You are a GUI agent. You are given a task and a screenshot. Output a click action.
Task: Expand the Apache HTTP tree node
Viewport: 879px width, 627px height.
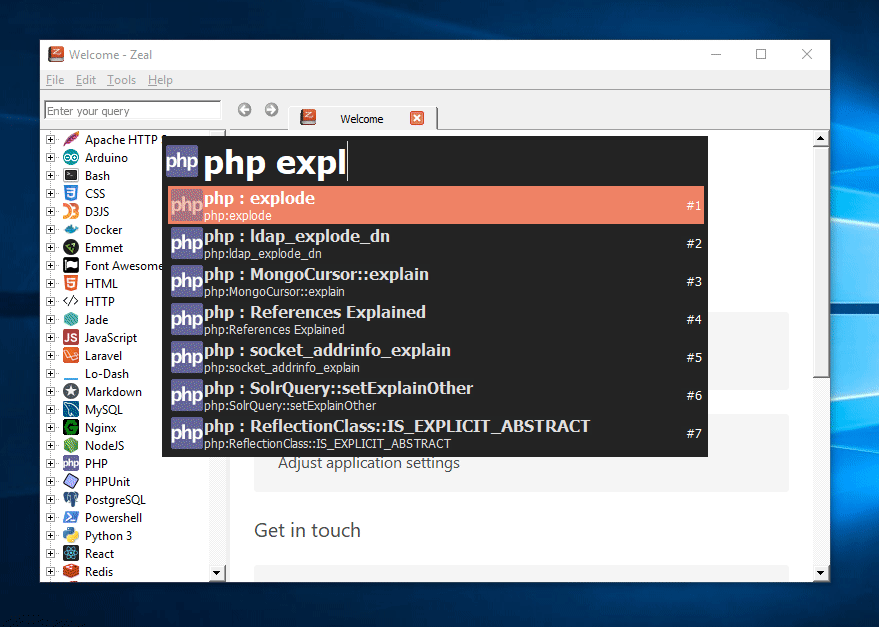click(50, 139)
